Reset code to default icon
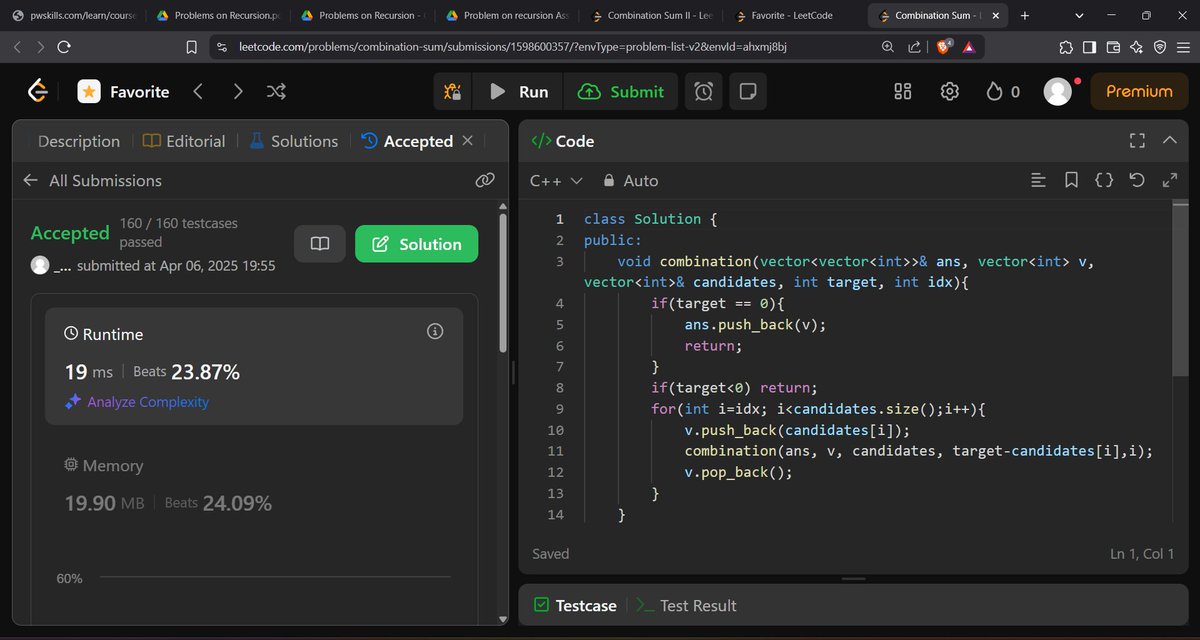 pos(1137,181)
